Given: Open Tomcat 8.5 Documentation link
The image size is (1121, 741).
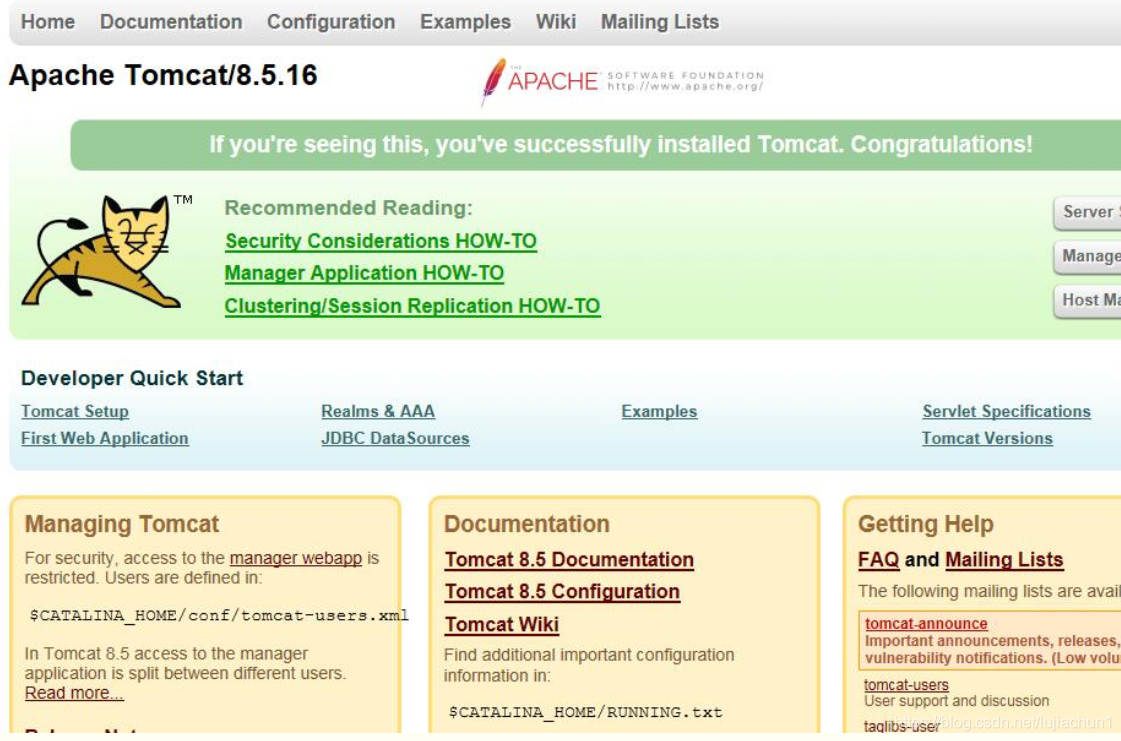Looking at the screenshot, I should click(x=569, y=560).
